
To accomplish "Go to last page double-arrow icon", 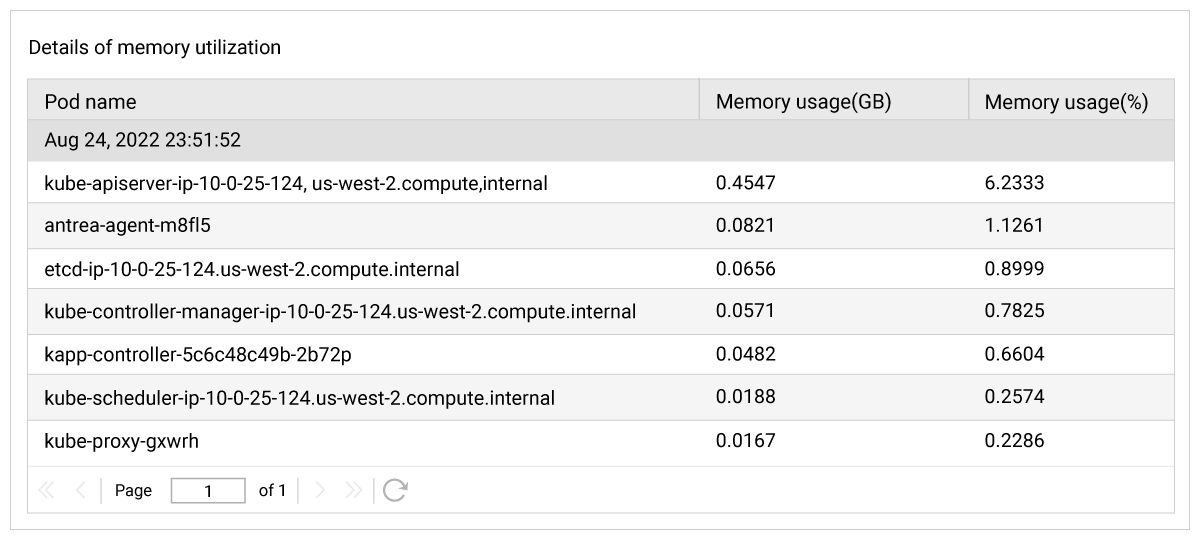I will click(x=353, y=490).
